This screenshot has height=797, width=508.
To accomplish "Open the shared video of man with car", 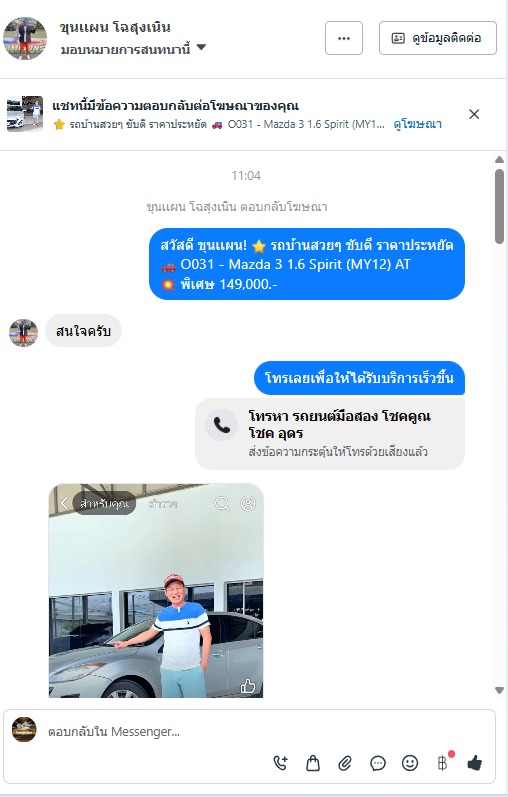I will click(x=156, y=590).
